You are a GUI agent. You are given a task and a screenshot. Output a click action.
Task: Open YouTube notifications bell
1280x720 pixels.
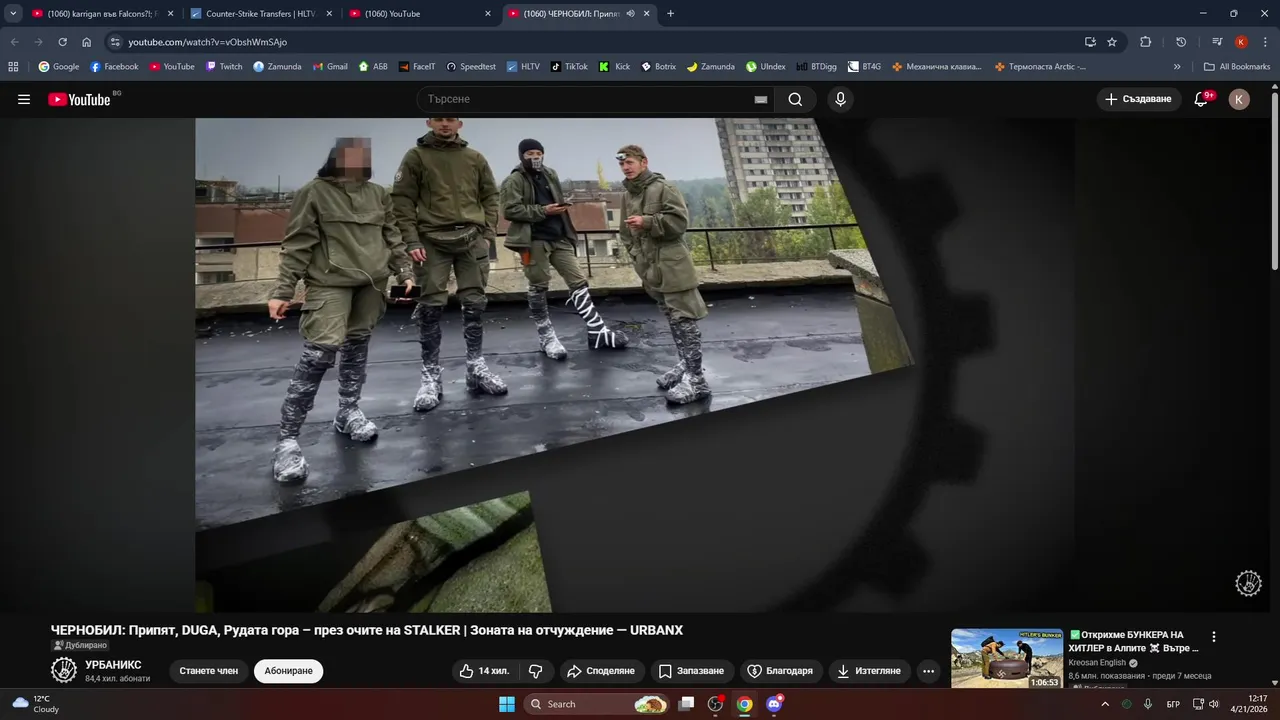point(1202,99)
